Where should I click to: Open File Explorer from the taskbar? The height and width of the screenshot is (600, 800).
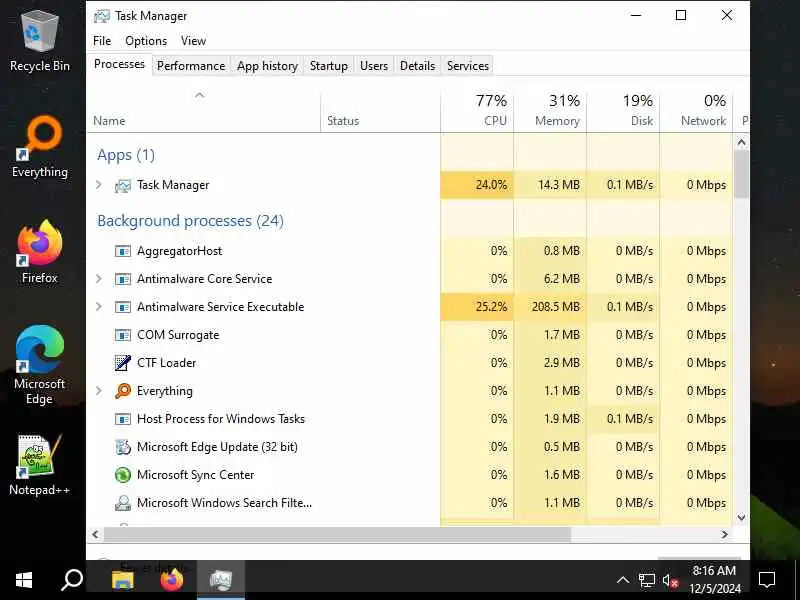click(122, 580)
